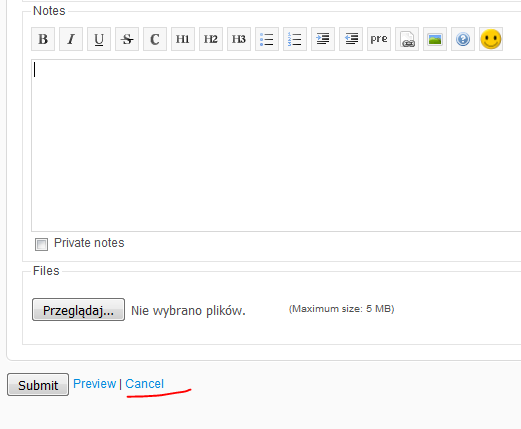Insert an image into notes
521x429 pixels.
click(435, 39)
